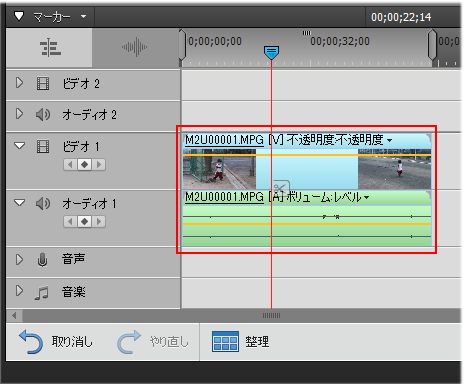
Task: Add keyframe on オーディオ 1 track
Action: (85, 221)
